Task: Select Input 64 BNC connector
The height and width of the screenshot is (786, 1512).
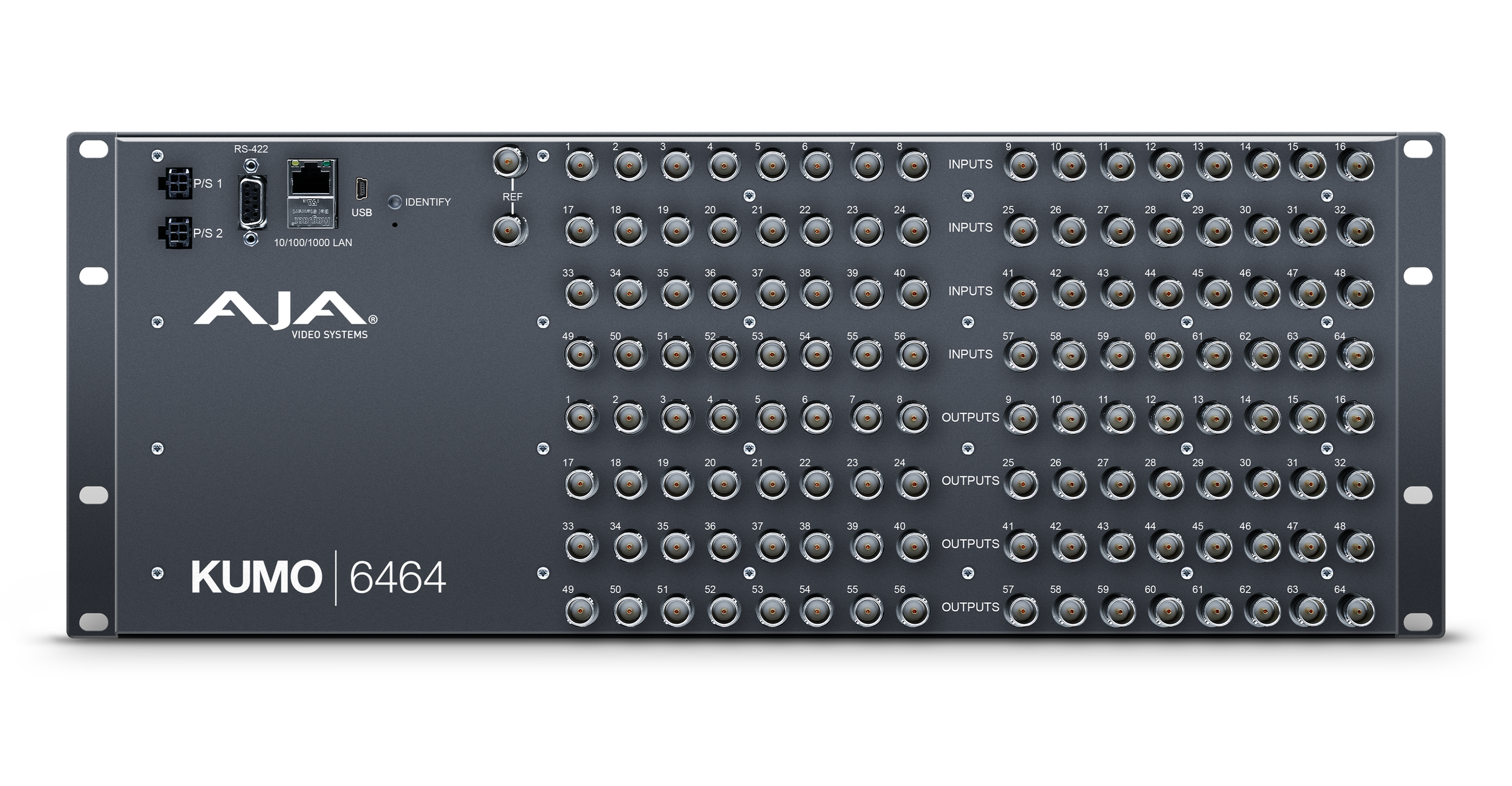Action: tap(1355, 356)
